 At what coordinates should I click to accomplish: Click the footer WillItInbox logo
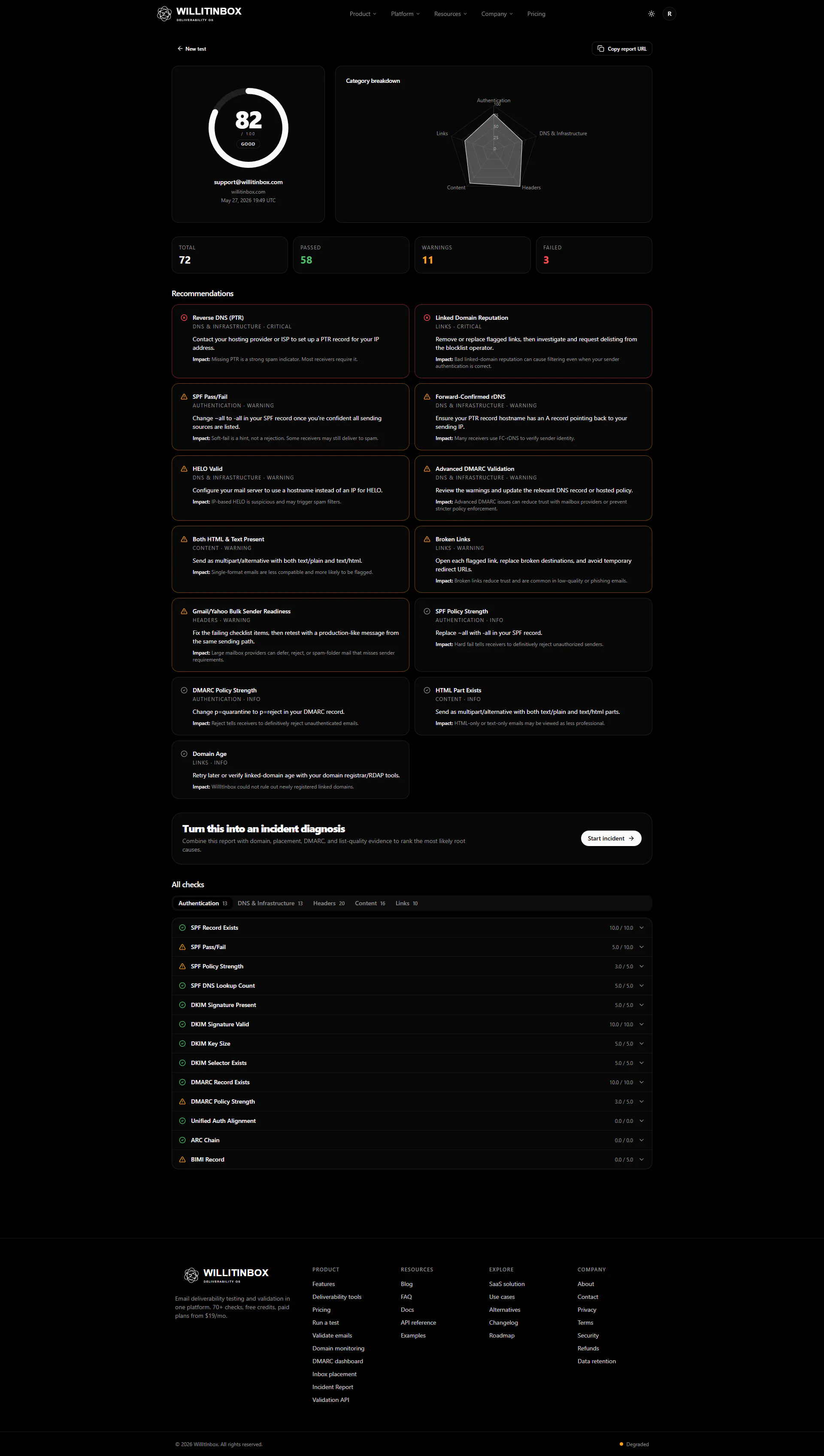[226, 1275]
